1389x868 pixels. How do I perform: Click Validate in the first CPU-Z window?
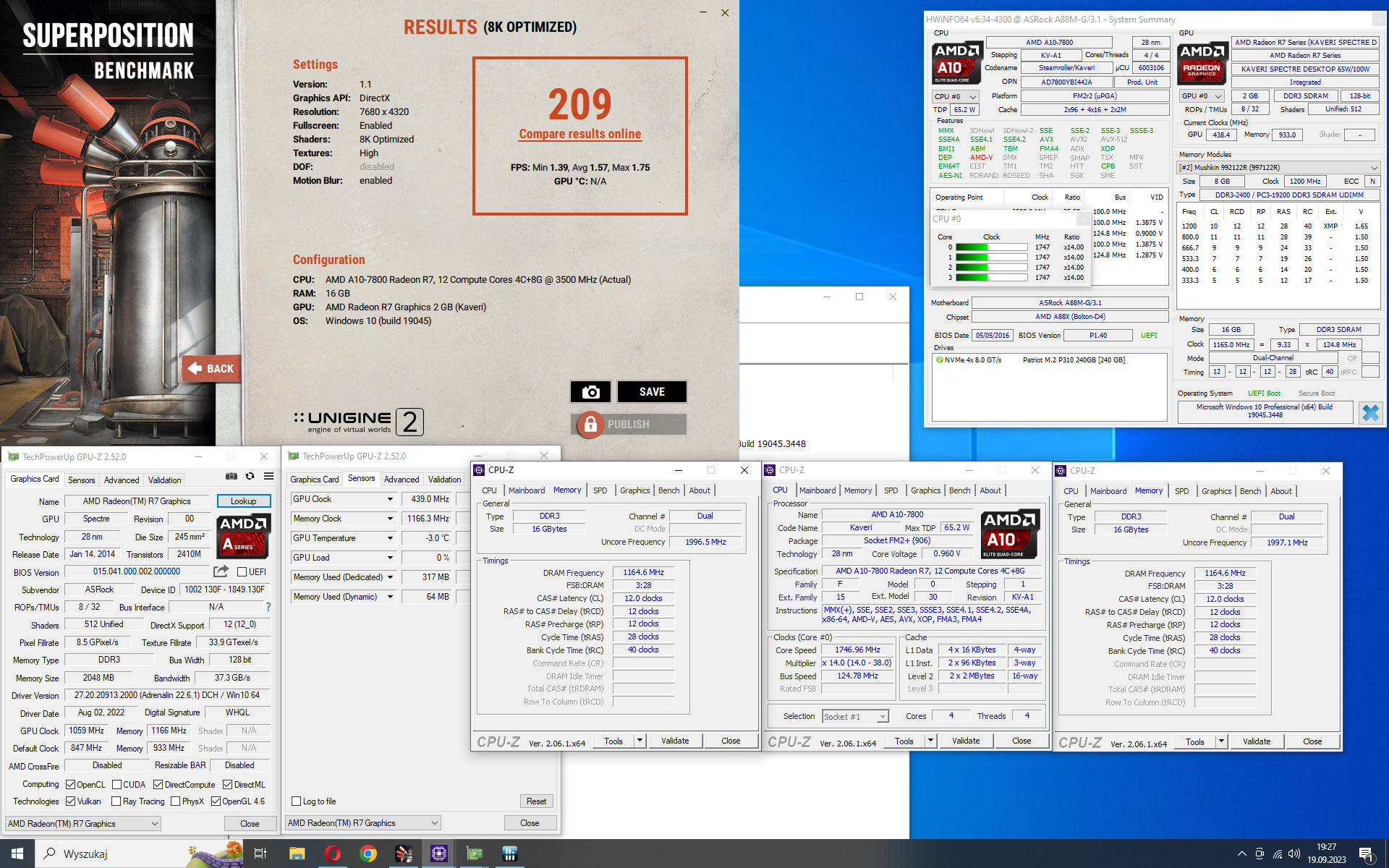[675, 741]
